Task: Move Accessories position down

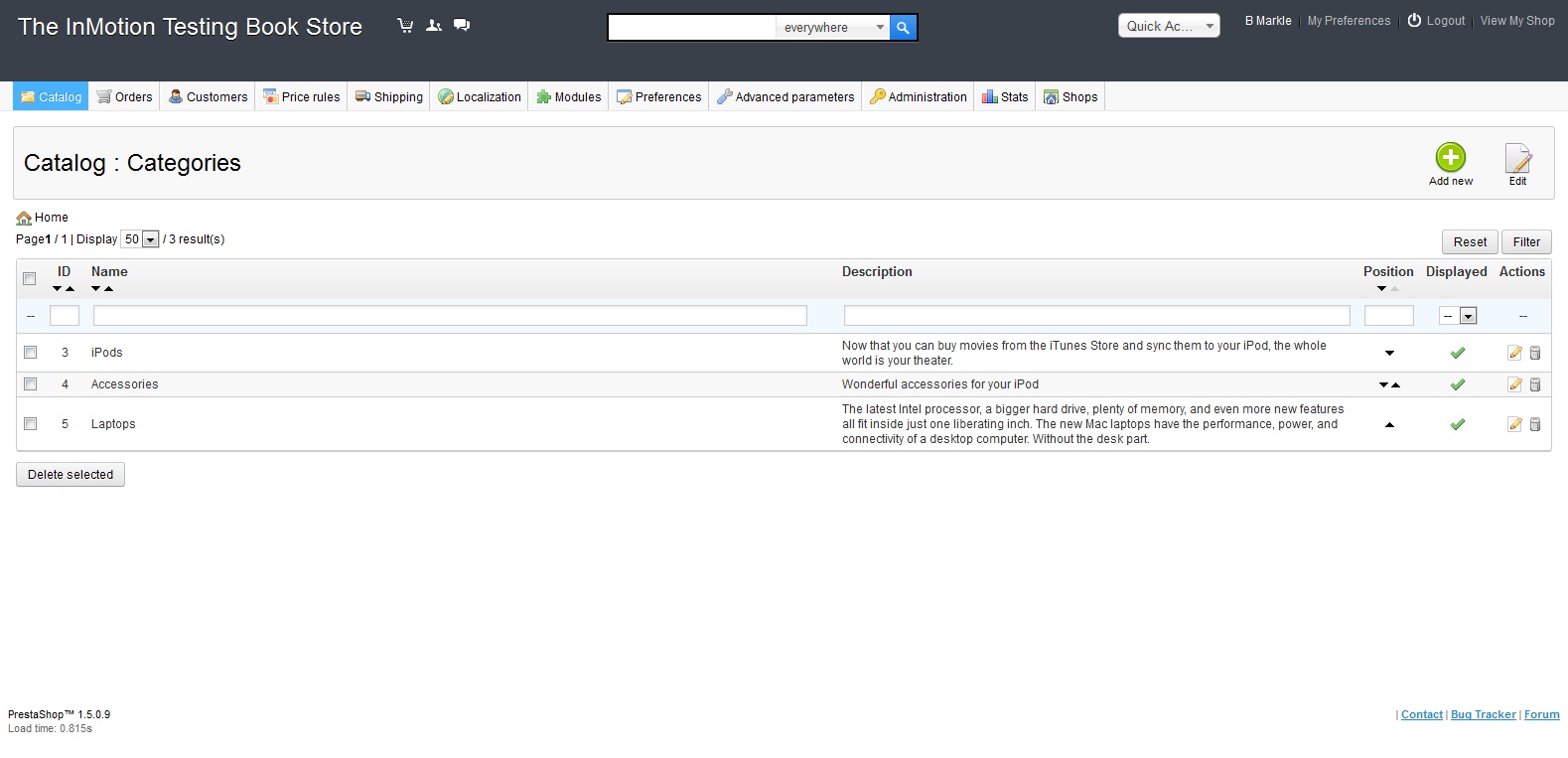Action: pos(1383,384)
